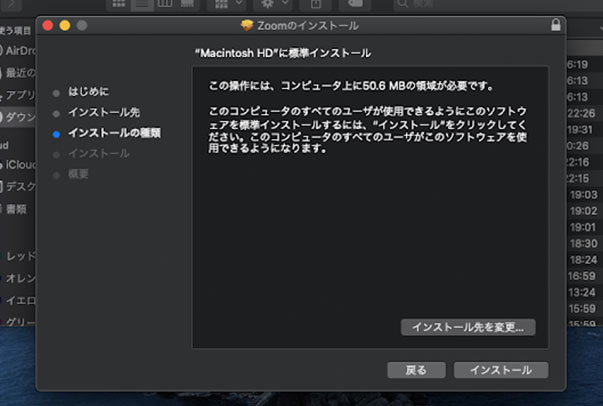Image resolution: width=603 pixels, height=406 pixels.
Task: Click the window title Zoomのインストール
Action: [x=308, y=26]
